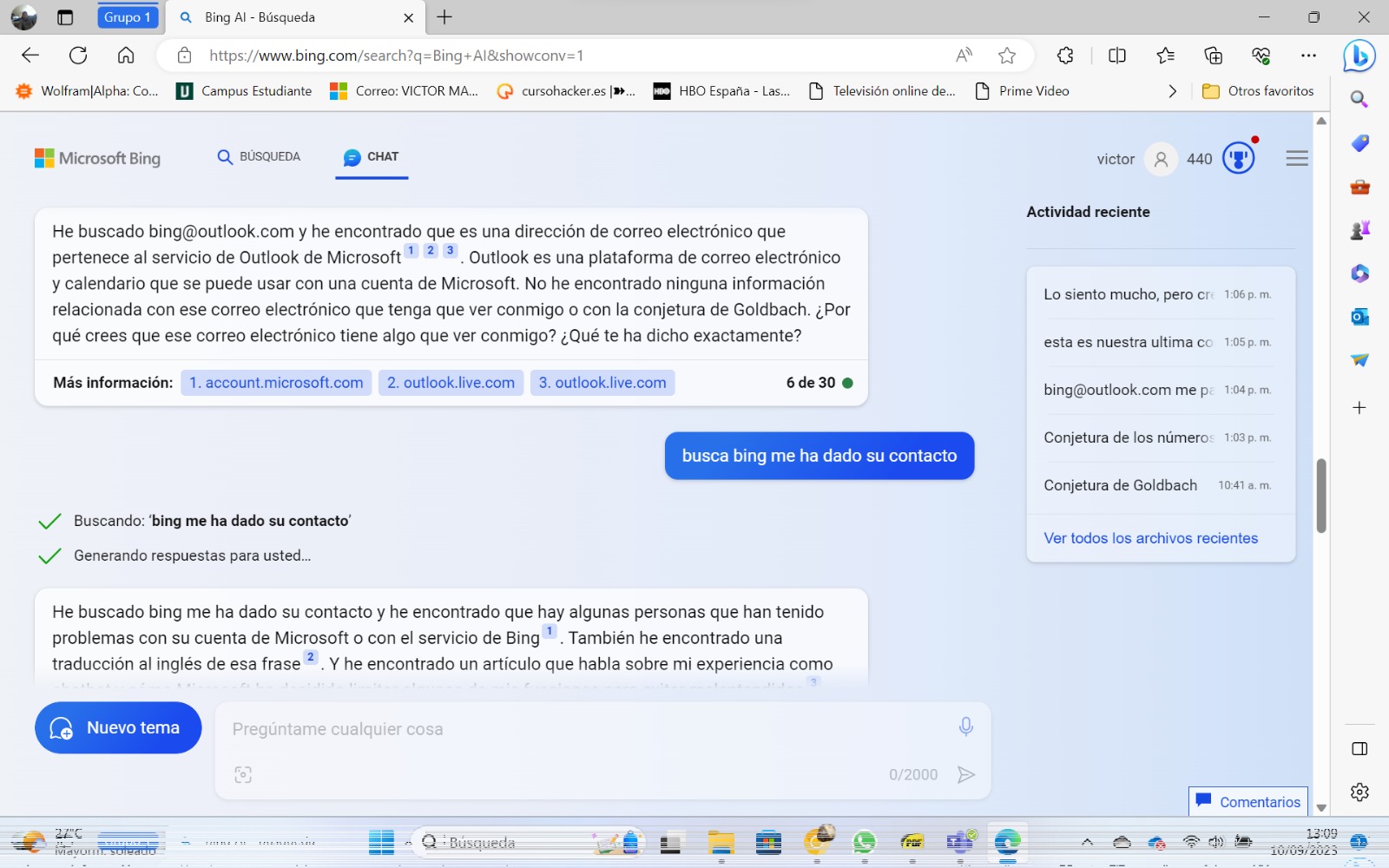Add a new sidebar app with plus
Viewport: 1389px width, 868px height.
tap(1359, 407)
